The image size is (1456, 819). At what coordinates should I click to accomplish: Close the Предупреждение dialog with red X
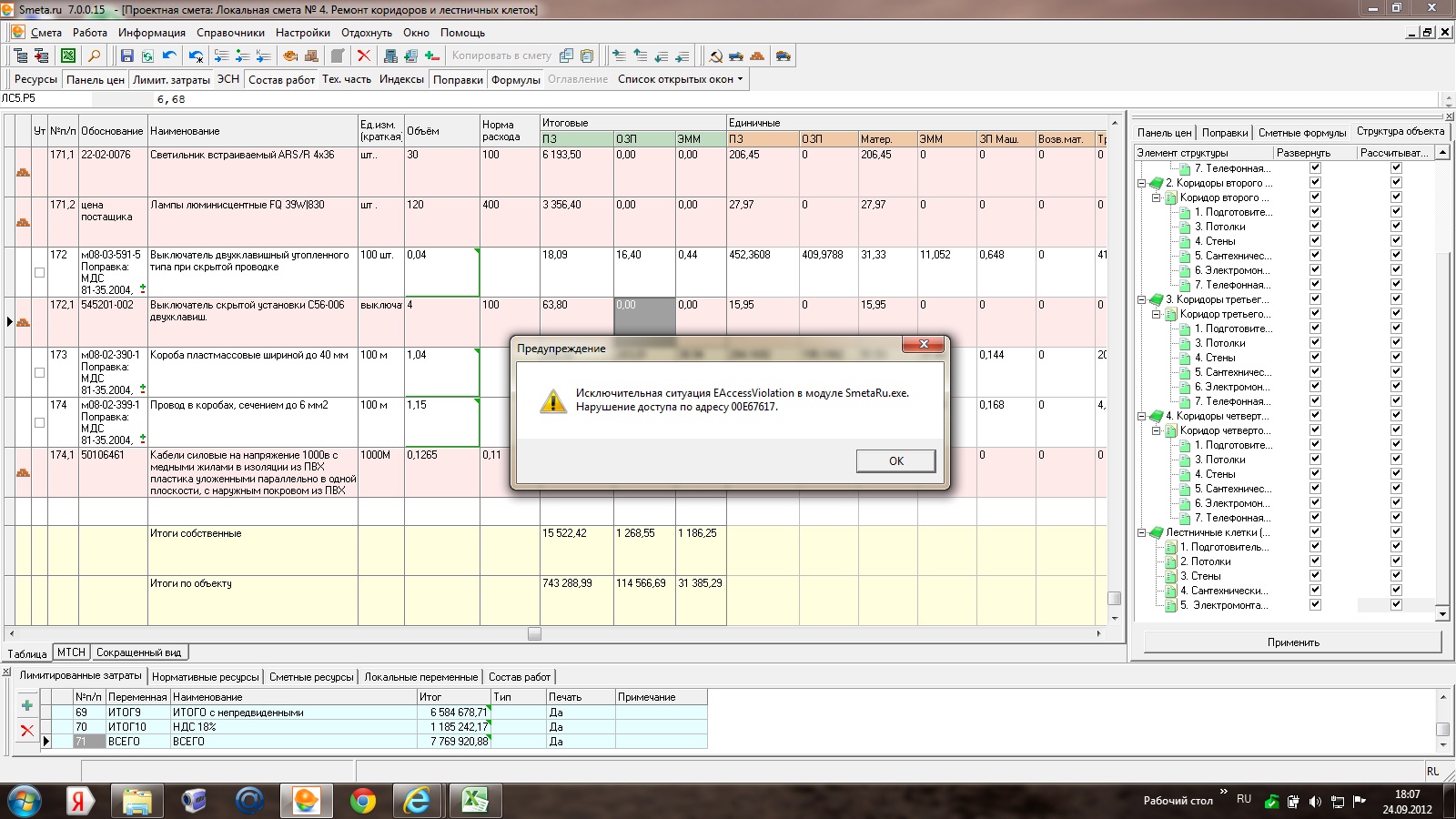(924, 344)
